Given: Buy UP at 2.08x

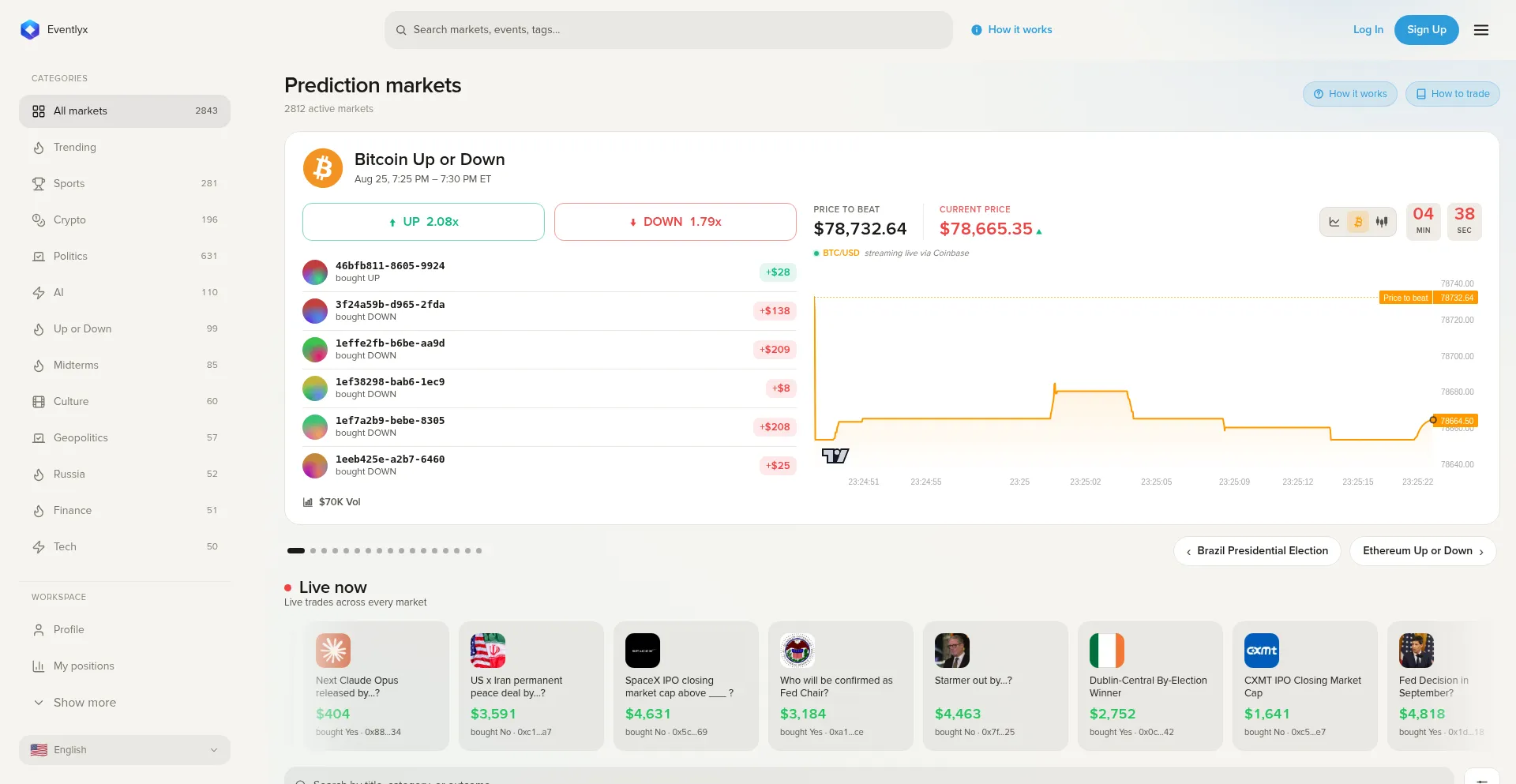Looking at the screenshot, I should [x=423, y=222].
